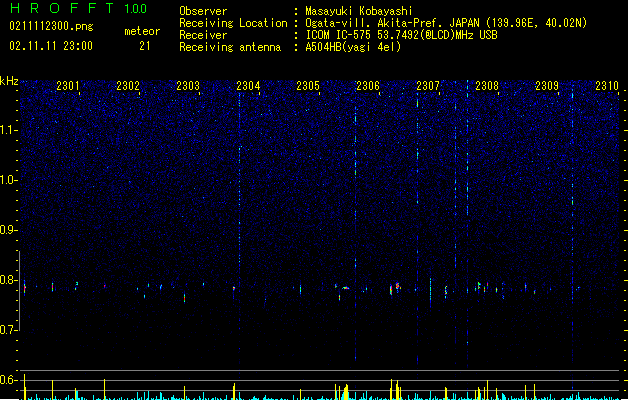
Task: Click the 2307 time axis marker
Action: coord(428,85)
